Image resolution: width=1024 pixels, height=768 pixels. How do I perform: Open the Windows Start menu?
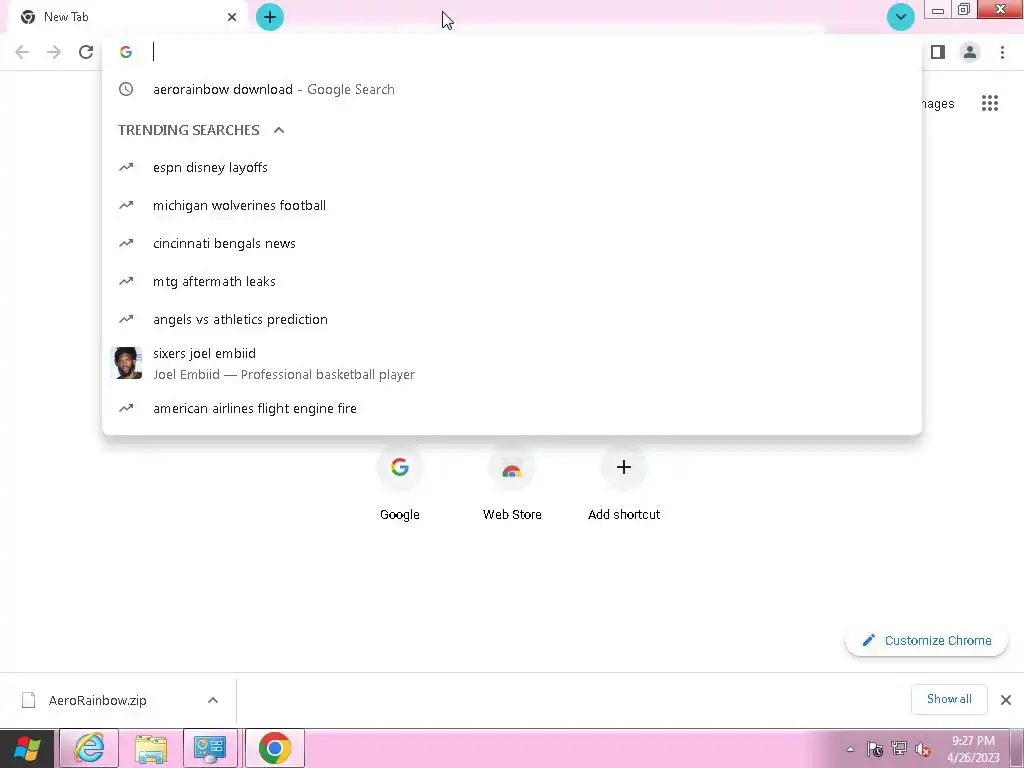click(x=27, y=748)
